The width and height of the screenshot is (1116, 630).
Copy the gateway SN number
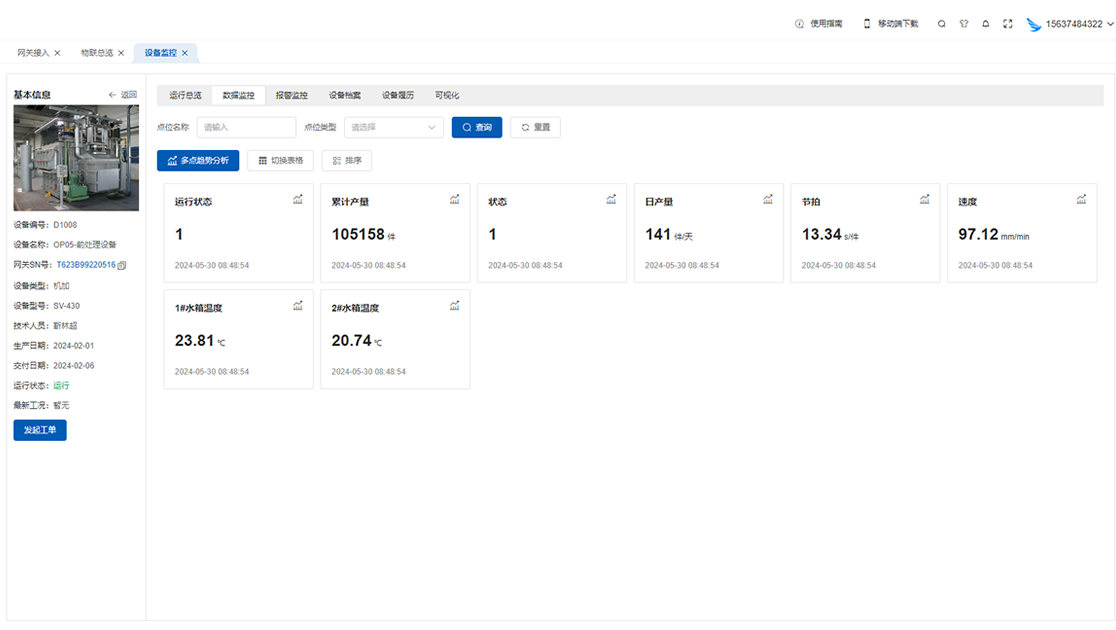122,266
